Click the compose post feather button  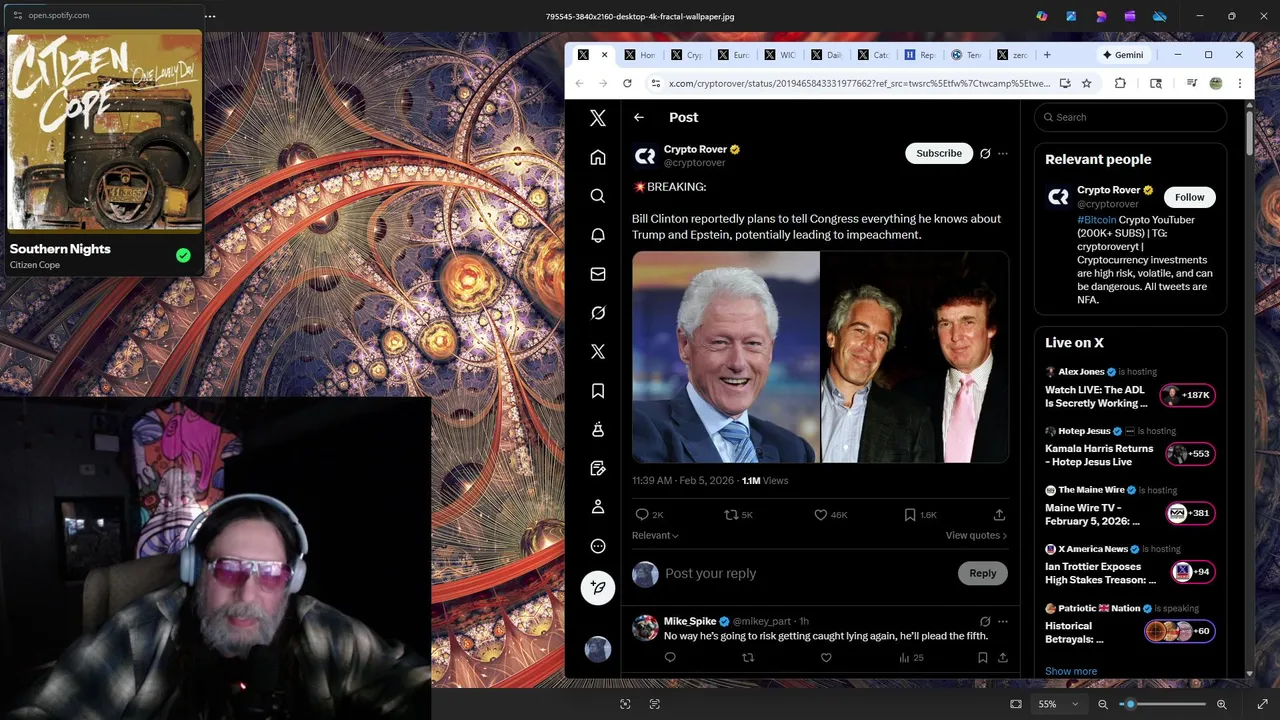(x=598, y=588)
